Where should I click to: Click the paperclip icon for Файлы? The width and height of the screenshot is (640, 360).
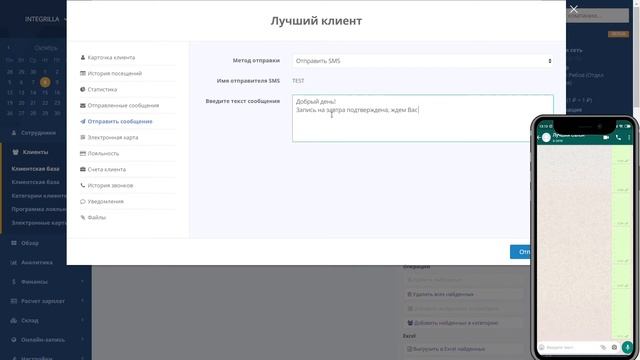(x=83, y=218)
